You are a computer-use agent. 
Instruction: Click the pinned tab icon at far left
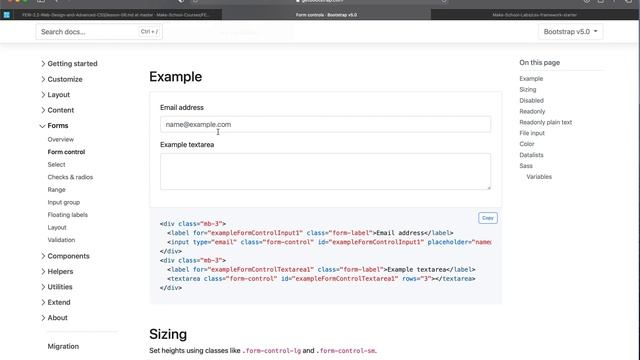(x=7, y=15)
